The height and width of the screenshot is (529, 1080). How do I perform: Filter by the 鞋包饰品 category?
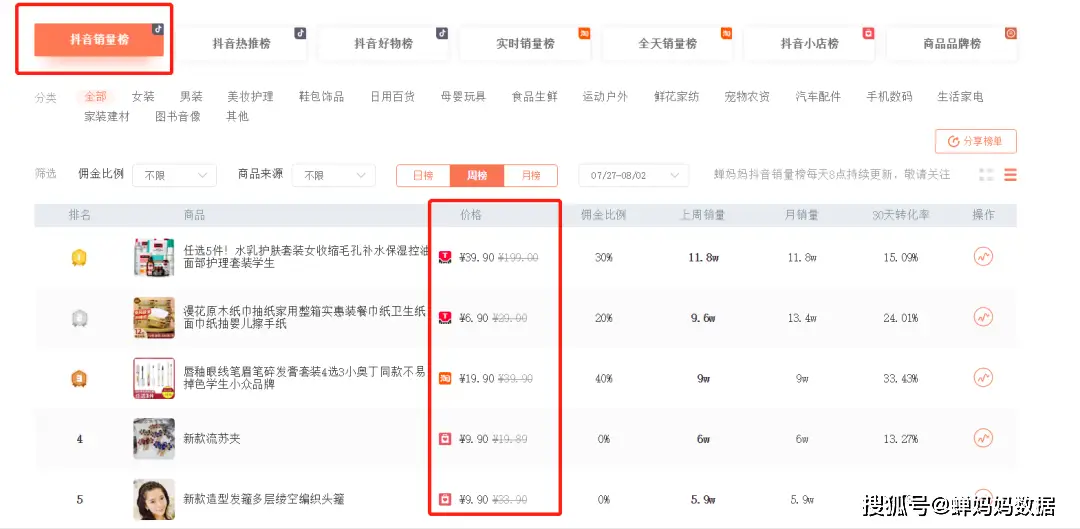pyautogui.click(x=321, y=96)
